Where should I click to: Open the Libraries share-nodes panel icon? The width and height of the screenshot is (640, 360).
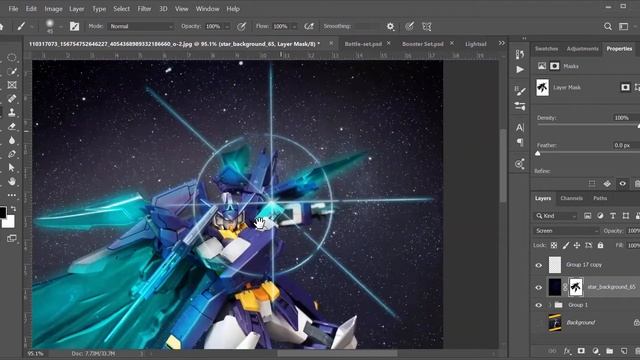coord(520,164)
